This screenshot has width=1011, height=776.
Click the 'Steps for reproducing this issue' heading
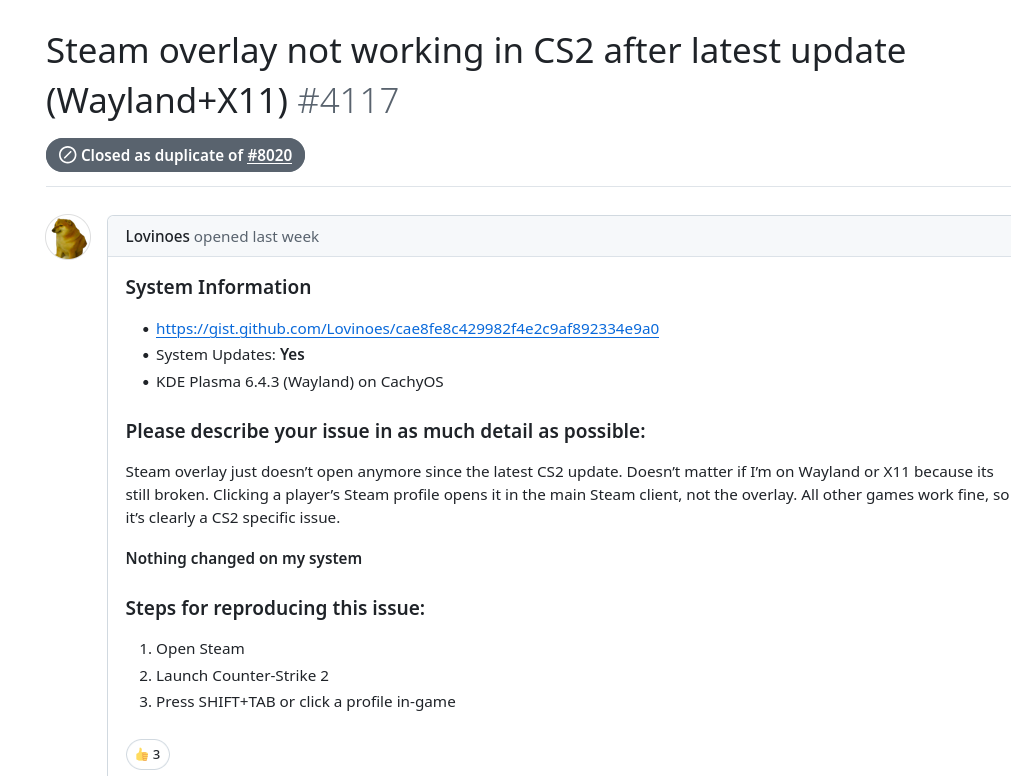coord(275,608)
